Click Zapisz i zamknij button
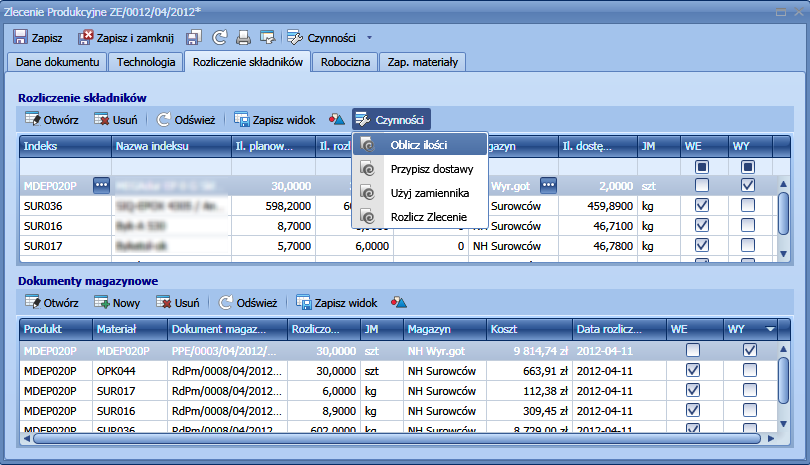The image size is (810, 465). 127,38
